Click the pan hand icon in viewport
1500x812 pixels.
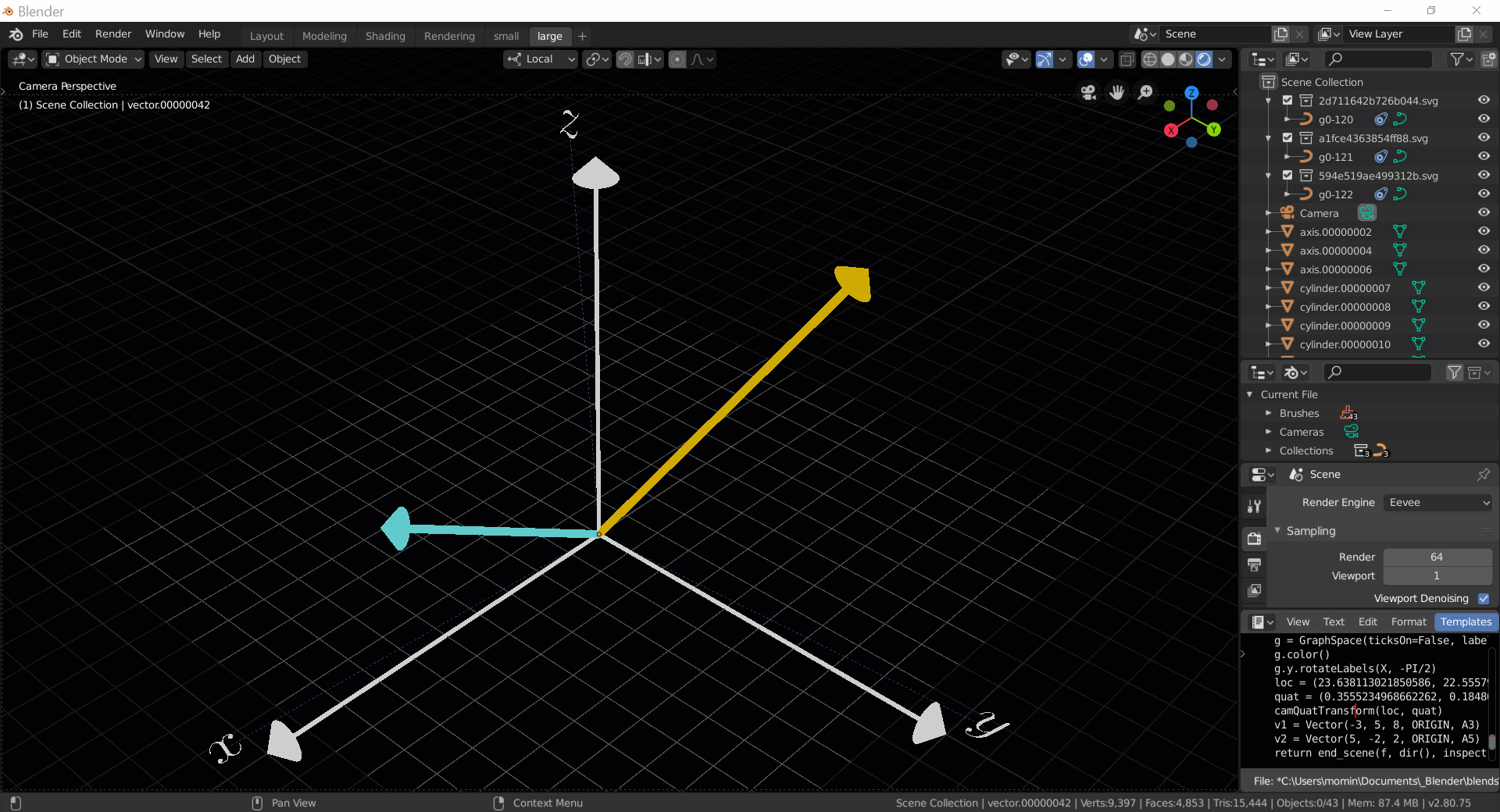tap(1116, 93)
